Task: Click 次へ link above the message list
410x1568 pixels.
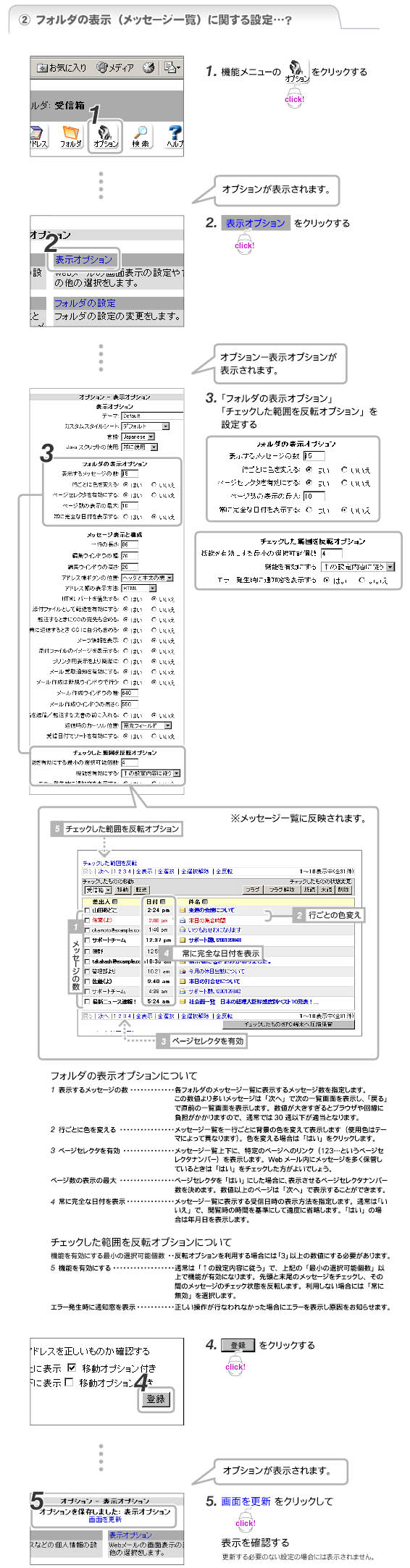Action: coord(103,872)
